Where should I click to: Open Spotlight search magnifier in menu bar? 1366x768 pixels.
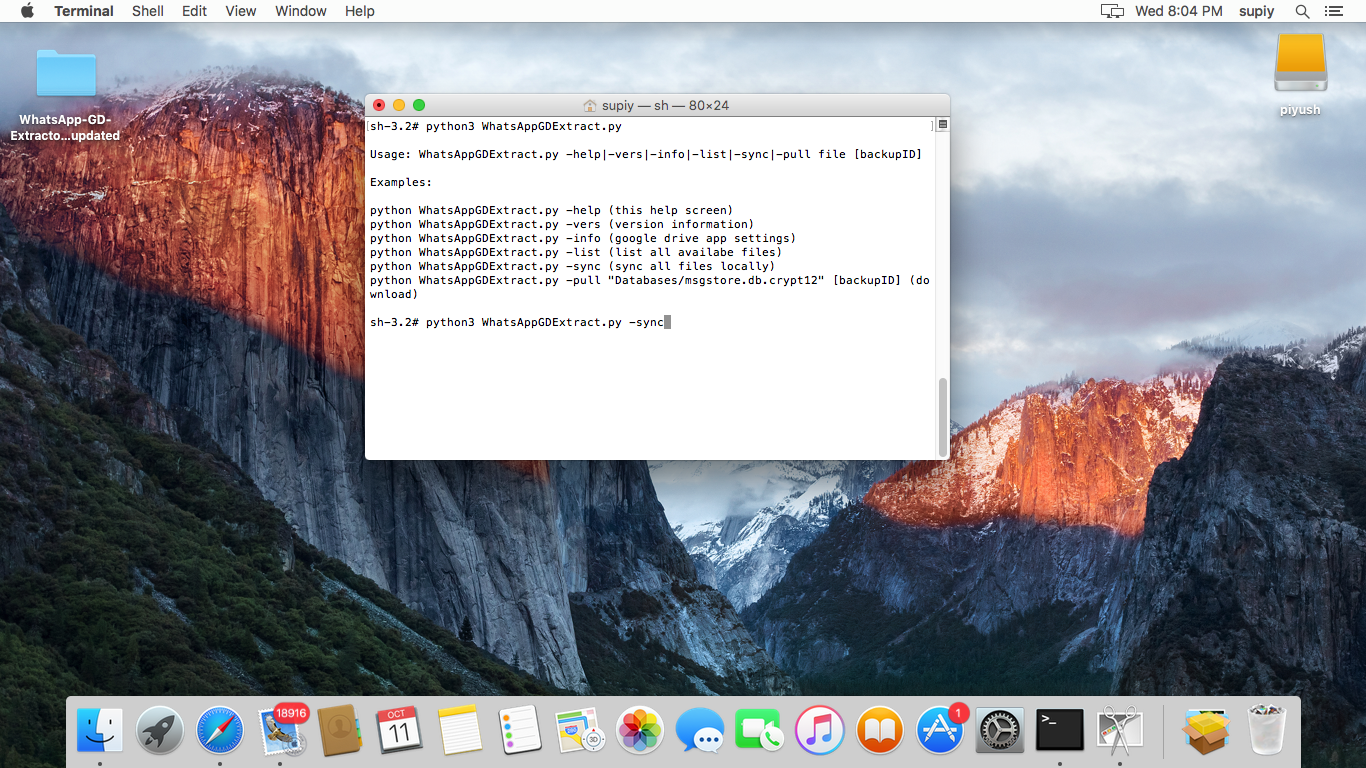click(1302, 11)
